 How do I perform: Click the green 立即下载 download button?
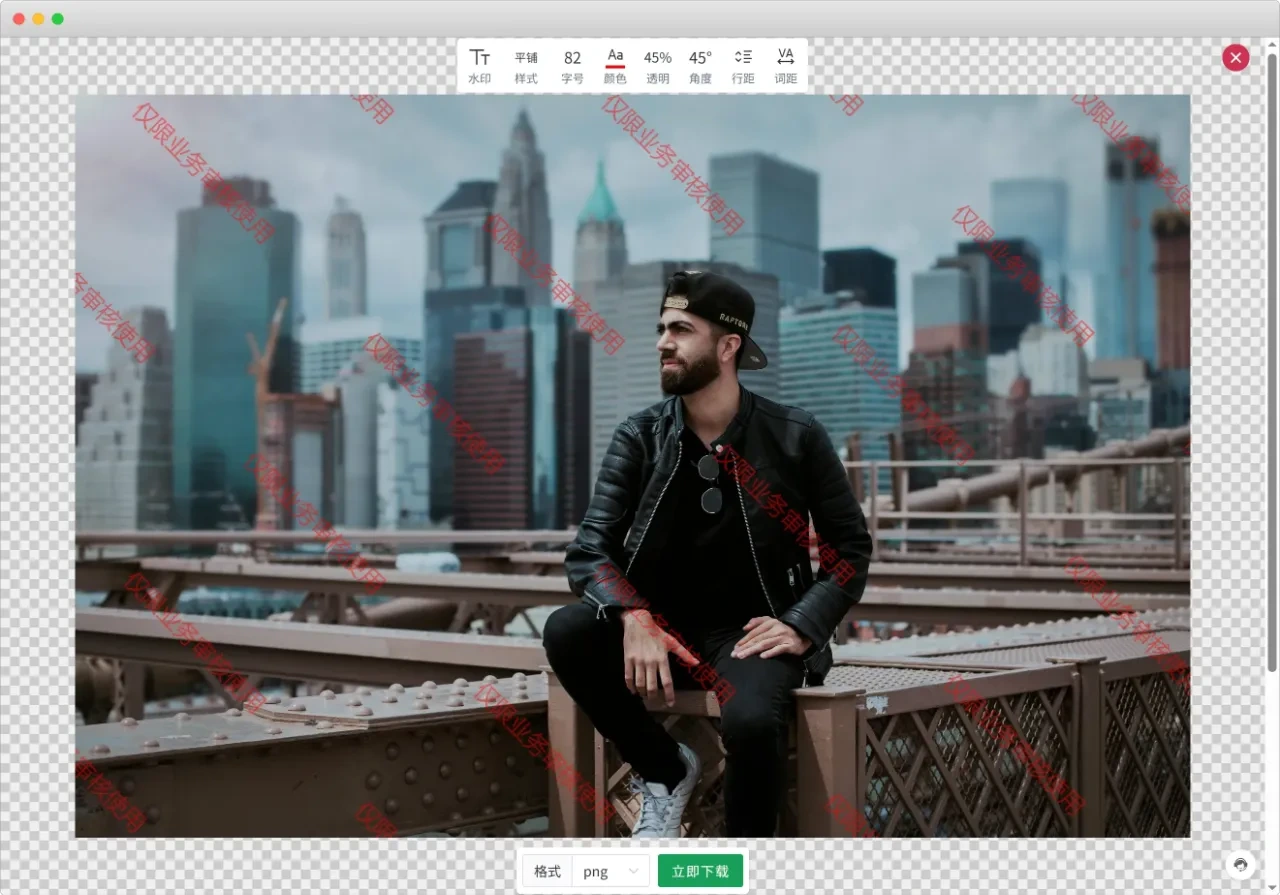(700, 871)
